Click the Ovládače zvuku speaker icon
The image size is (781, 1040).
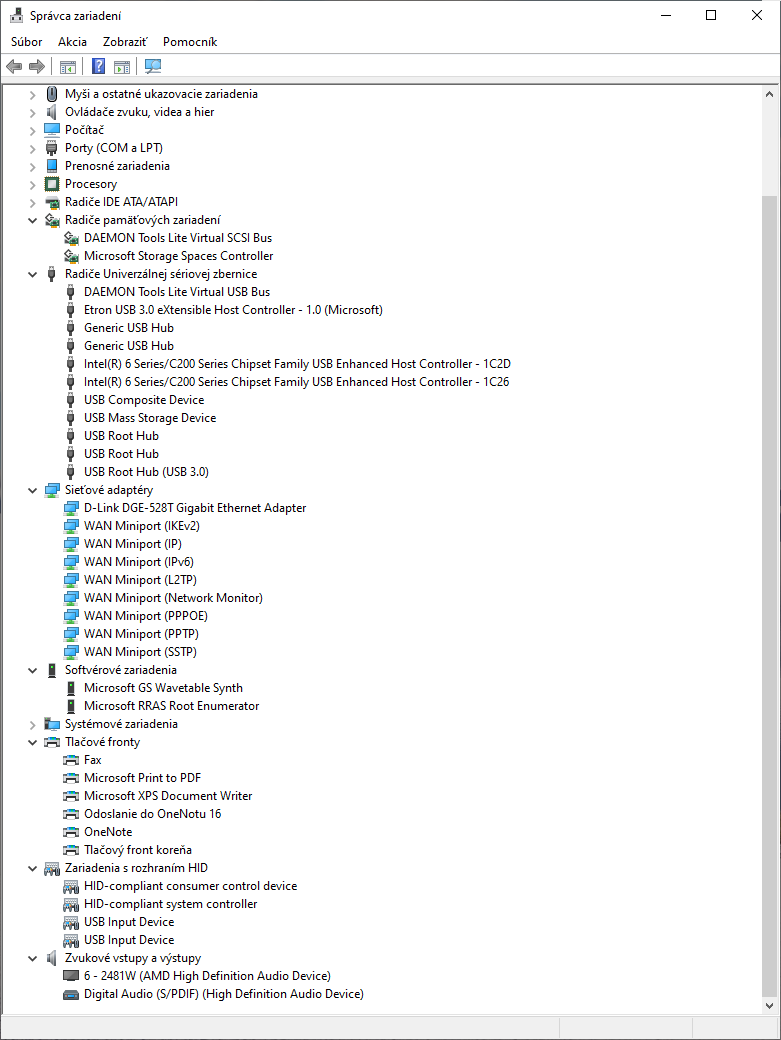(x=52, y=111)
